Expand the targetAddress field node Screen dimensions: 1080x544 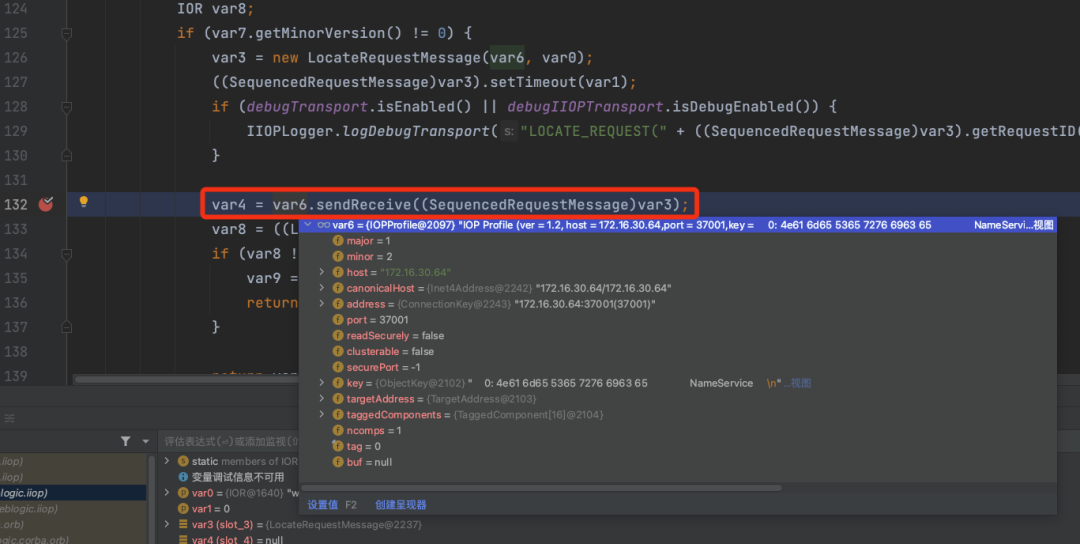point(322,399)
